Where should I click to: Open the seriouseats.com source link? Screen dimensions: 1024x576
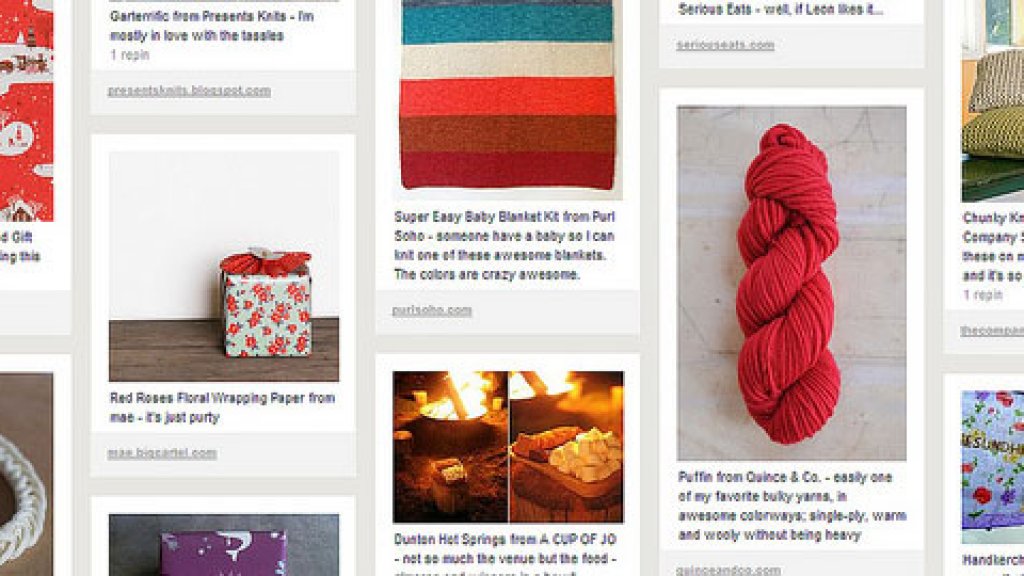coord(725,45)
